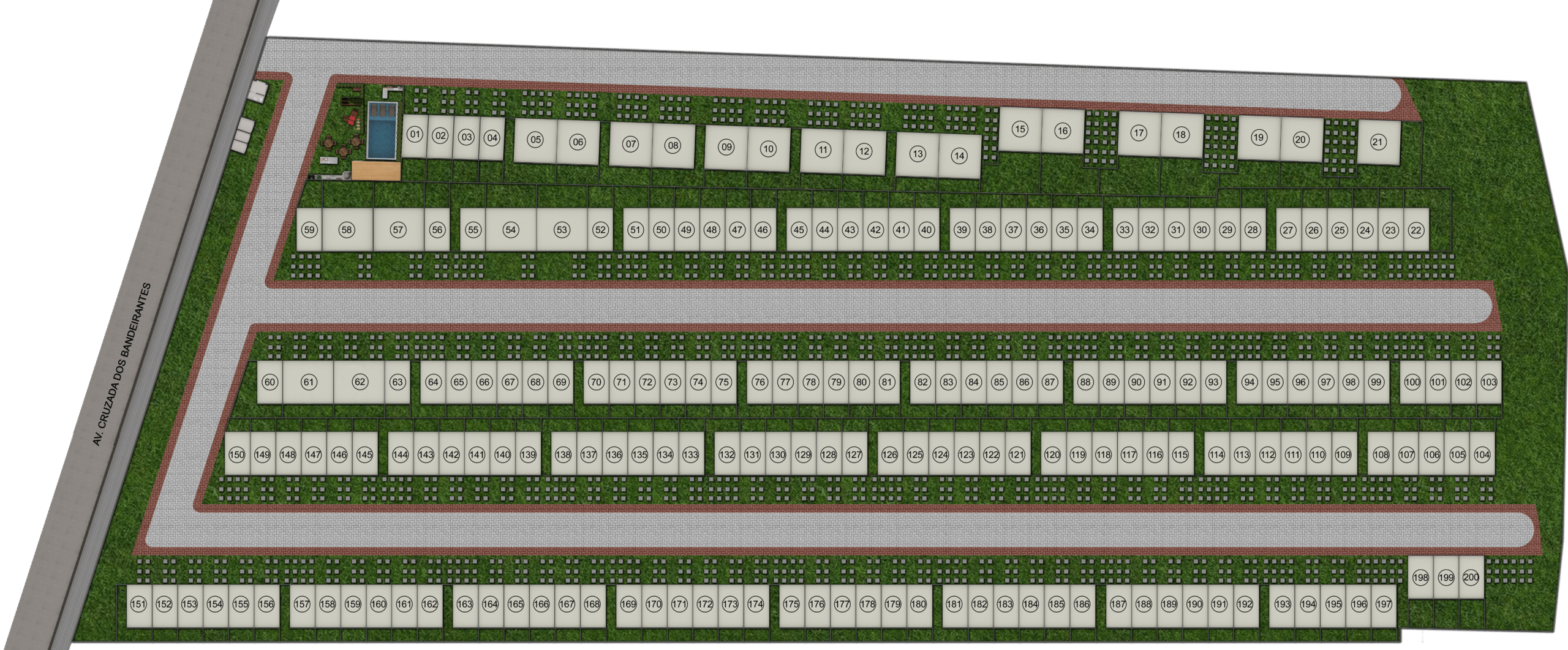Choose lot 126 in the middle block
1568x650 pixels.
(x=889, y=455)
